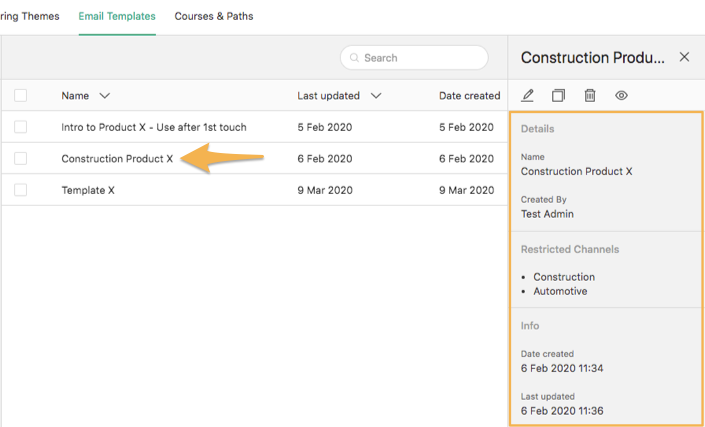Check the Construction Product X row checkbox

20,158
